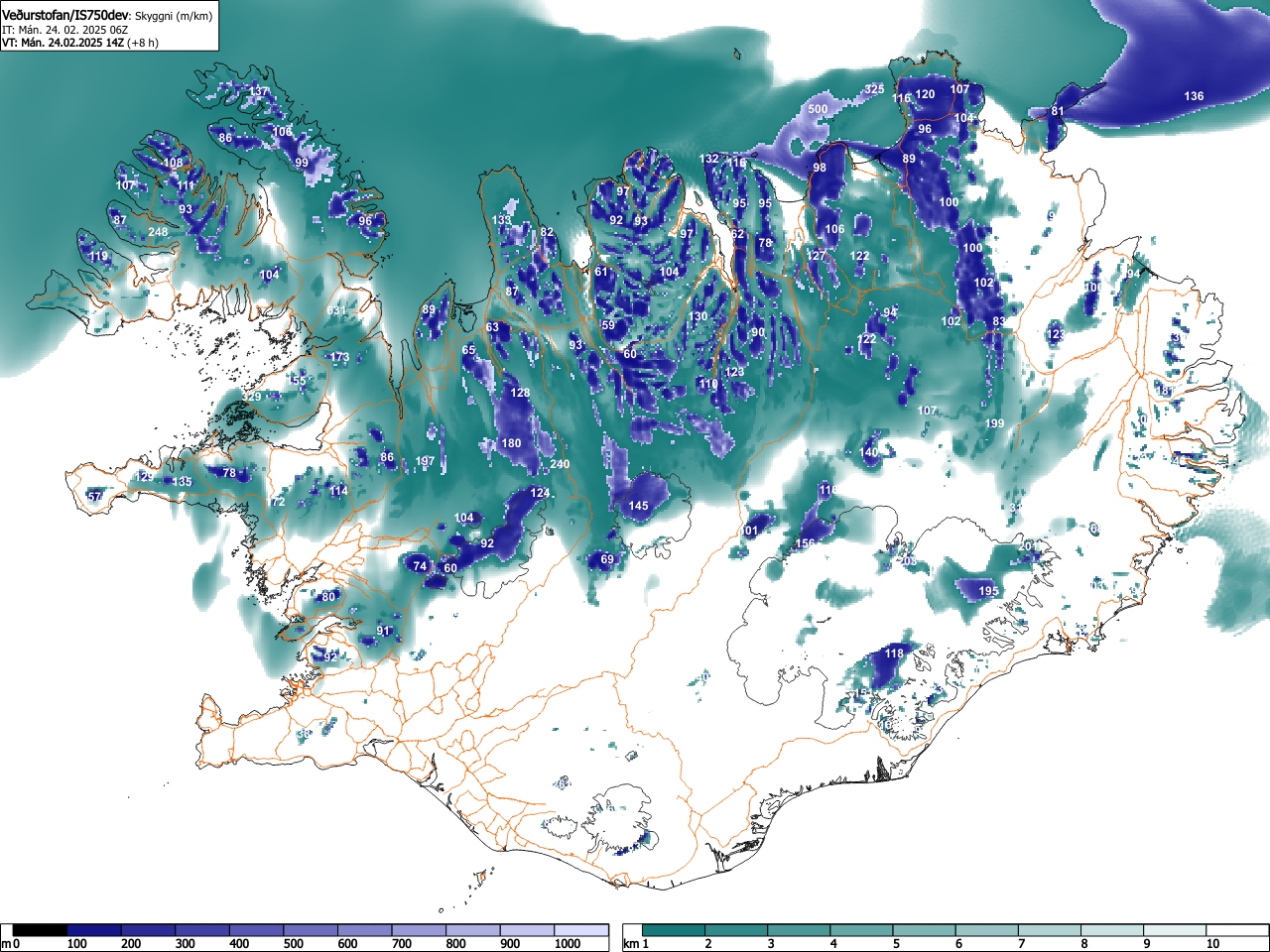The height and width of the screenshot is (952, 1270).
Task: Click the 110 visibility value label
Action: 708,384
